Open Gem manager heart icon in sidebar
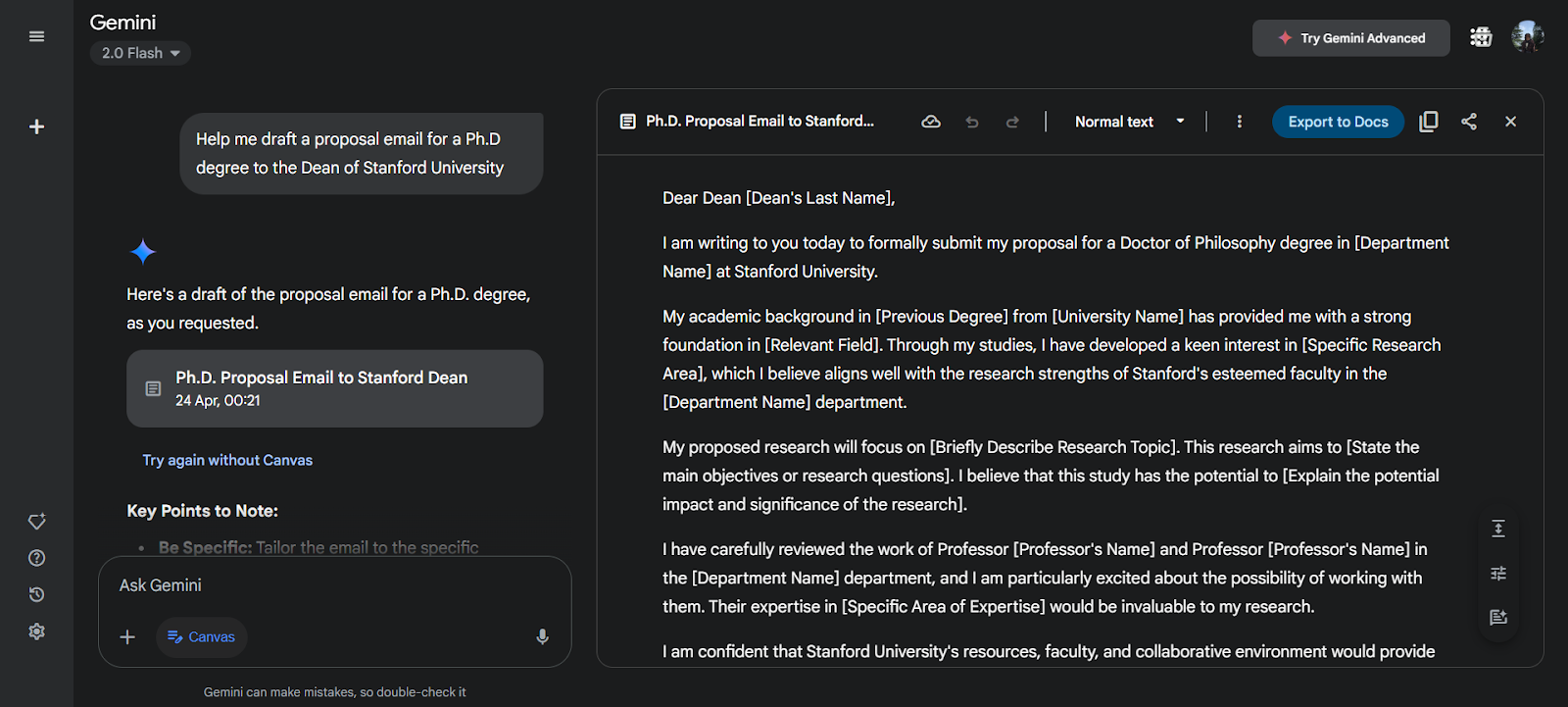This screenshot has width=1568, height=707. pos(36,522)
